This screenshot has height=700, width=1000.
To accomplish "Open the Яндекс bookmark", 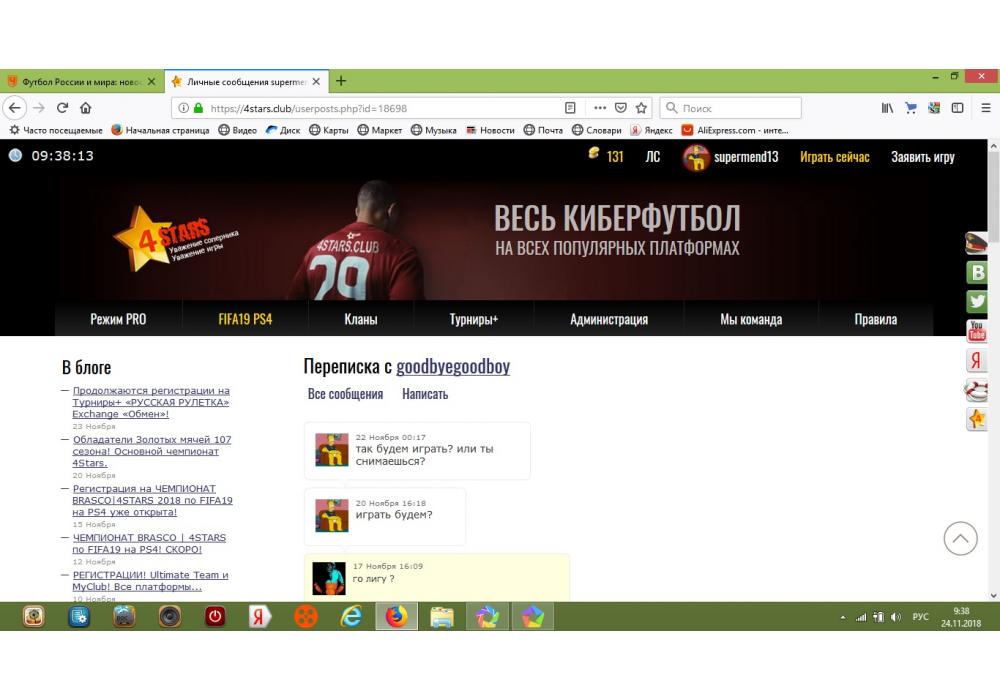I will coord(652,130).
